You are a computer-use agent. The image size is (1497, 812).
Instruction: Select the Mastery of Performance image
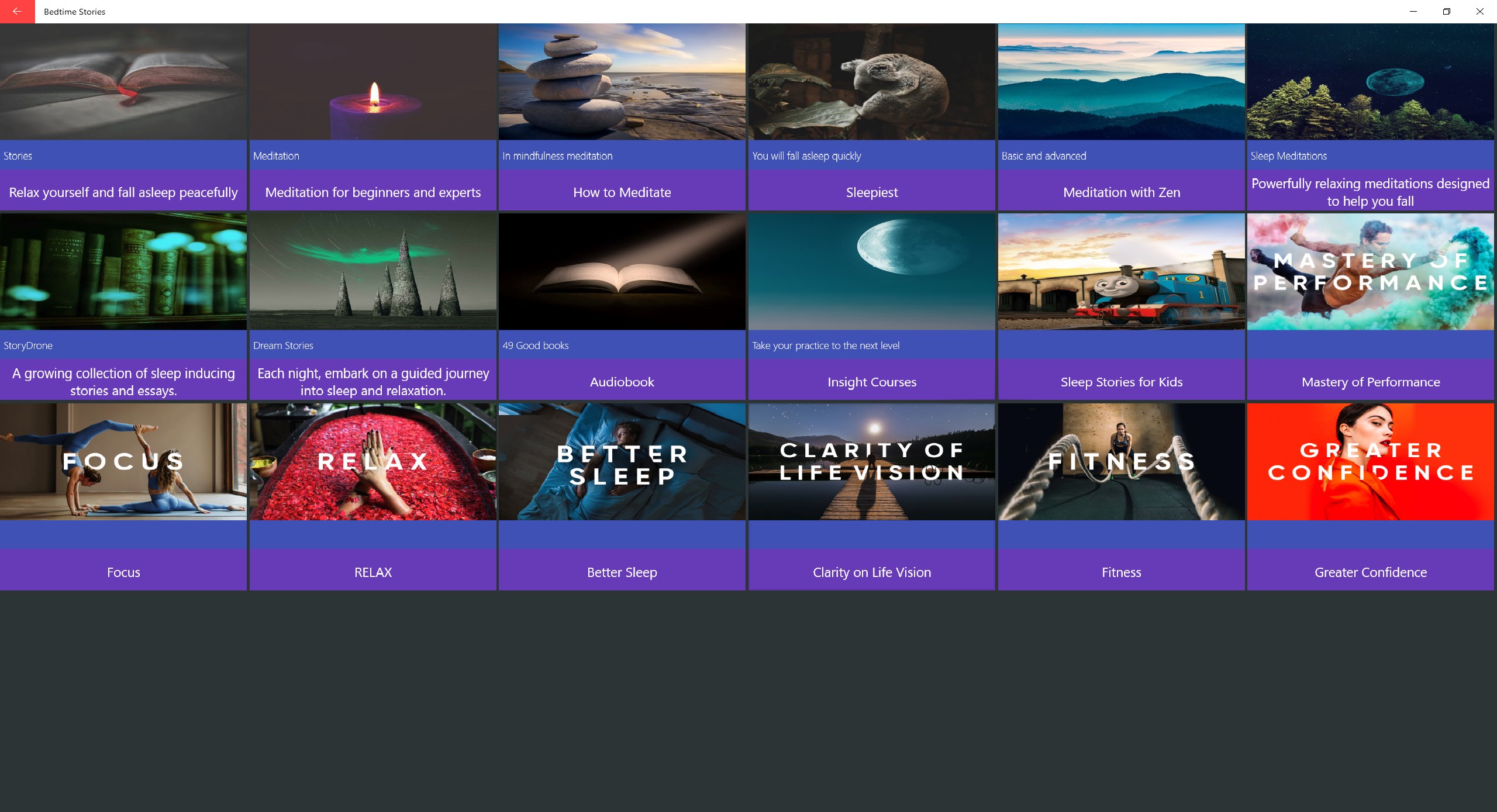tap(1370, 272)
